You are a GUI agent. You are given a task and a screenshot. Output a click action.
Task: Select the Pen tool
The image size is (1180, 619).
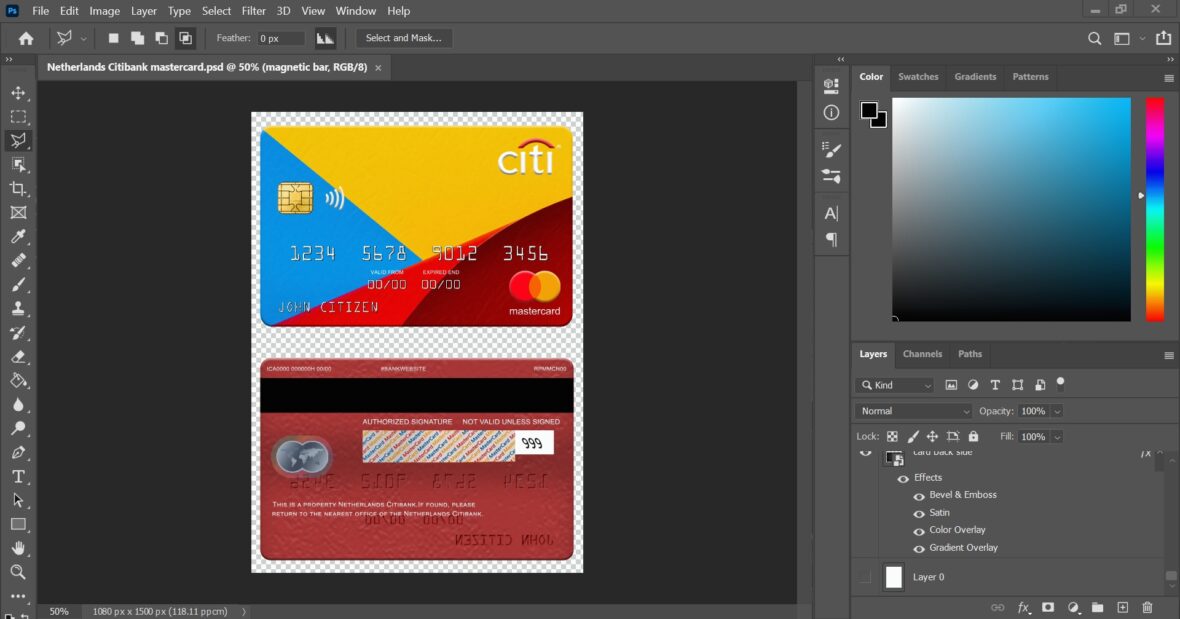[x=18, y=452]
